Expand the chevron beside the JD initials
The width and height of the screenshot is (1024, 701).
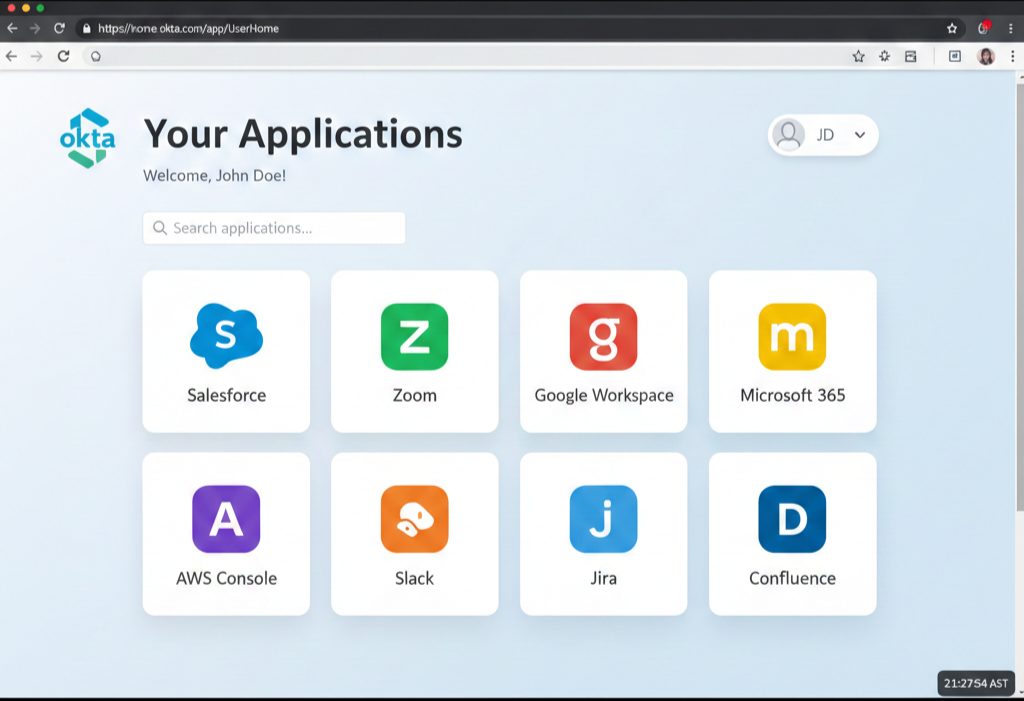(859, 135)
